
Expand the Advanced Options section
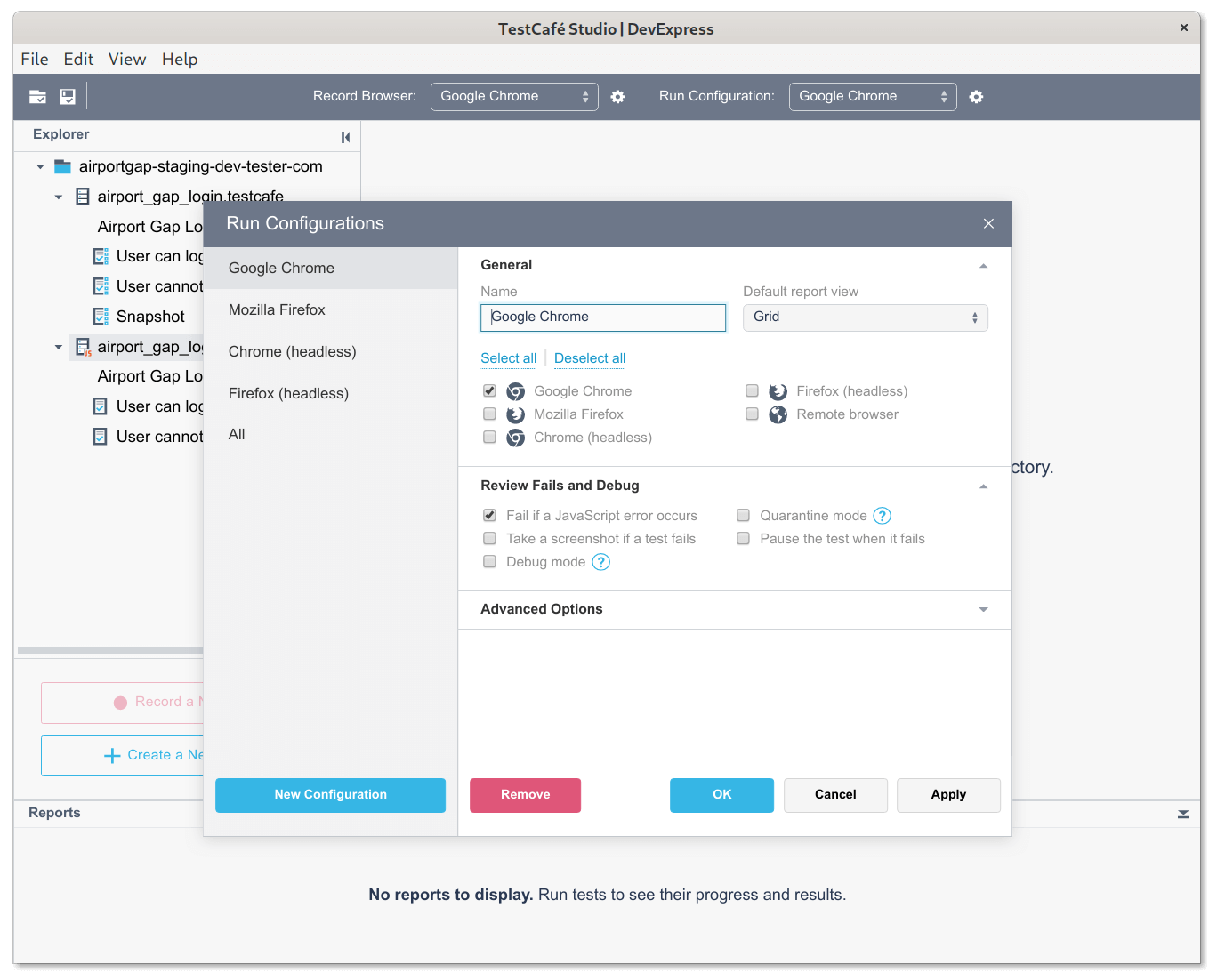point(983,610)
